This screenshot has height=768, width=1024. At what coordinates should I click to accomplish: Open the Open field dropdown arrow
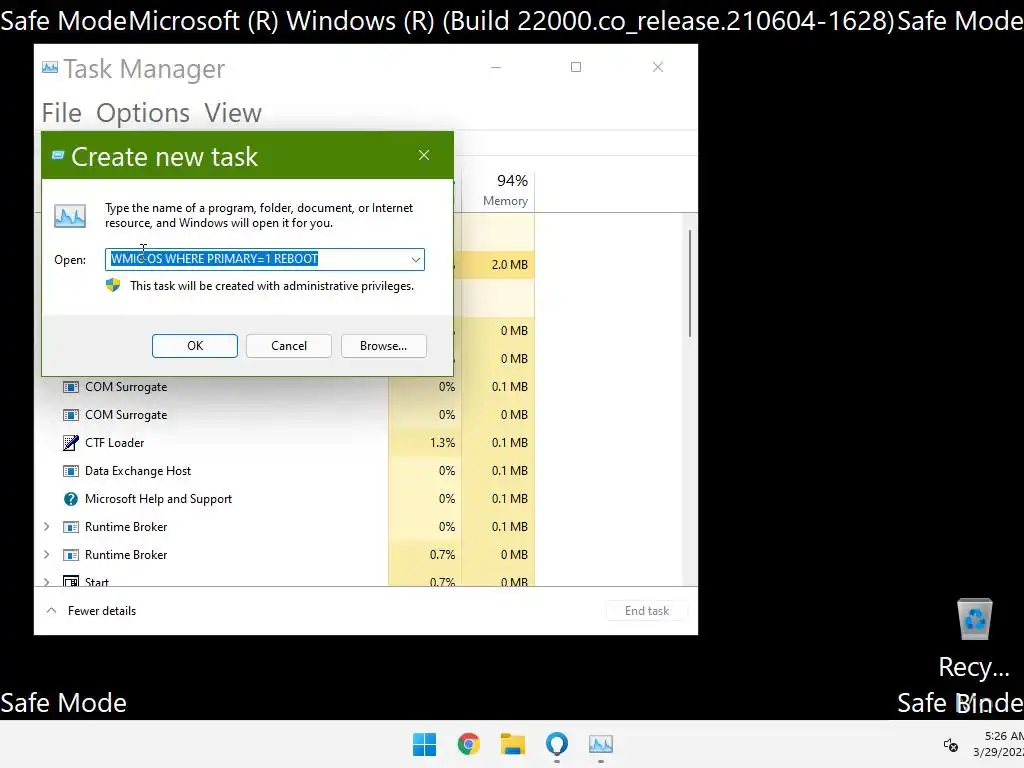tap(415, 259)
